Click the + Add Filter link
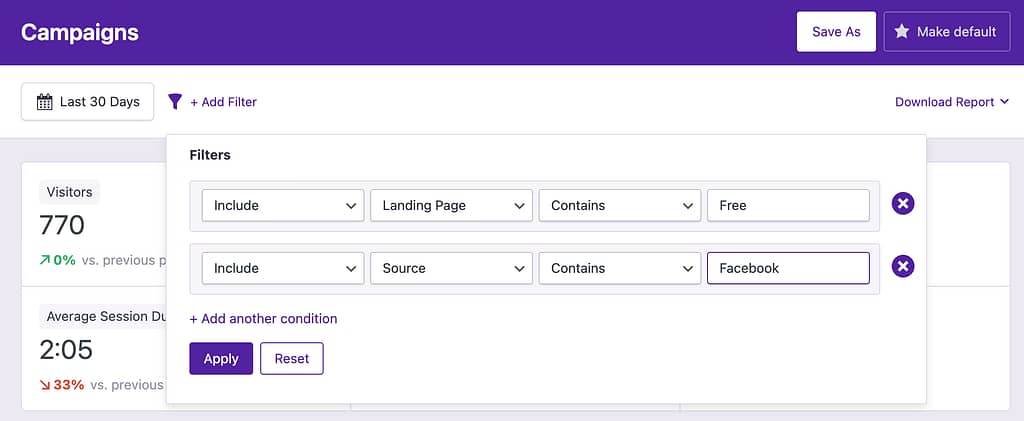The width and height of the screenshot is (1024, 421). [x=223, y=102]
